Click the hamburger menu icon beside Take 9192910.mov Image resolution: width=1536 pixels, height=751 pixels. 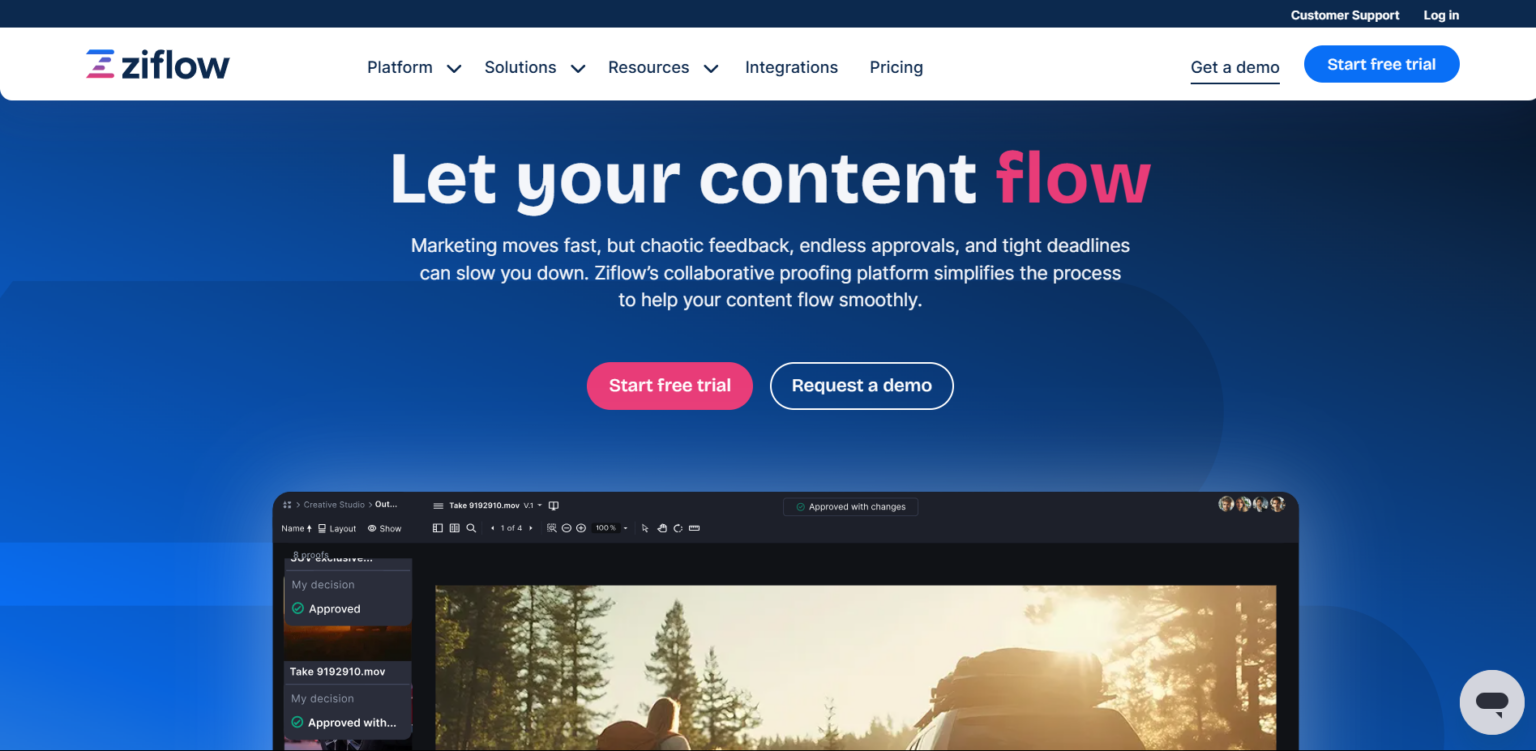[x=438, y=506]
